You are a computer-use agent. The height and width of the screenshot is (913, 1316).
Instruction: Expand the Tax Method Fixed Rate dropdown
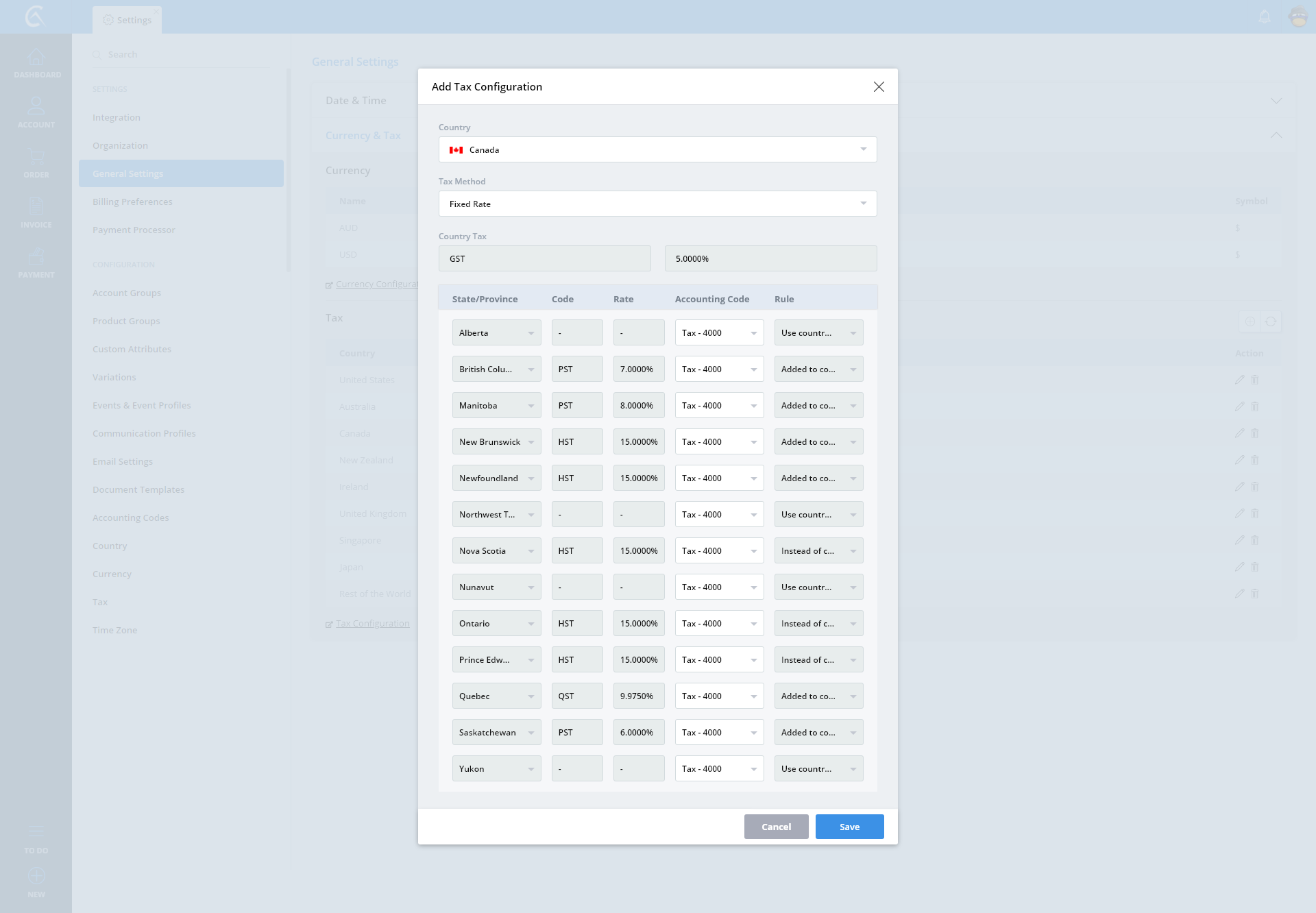click(x=657, y=204)
